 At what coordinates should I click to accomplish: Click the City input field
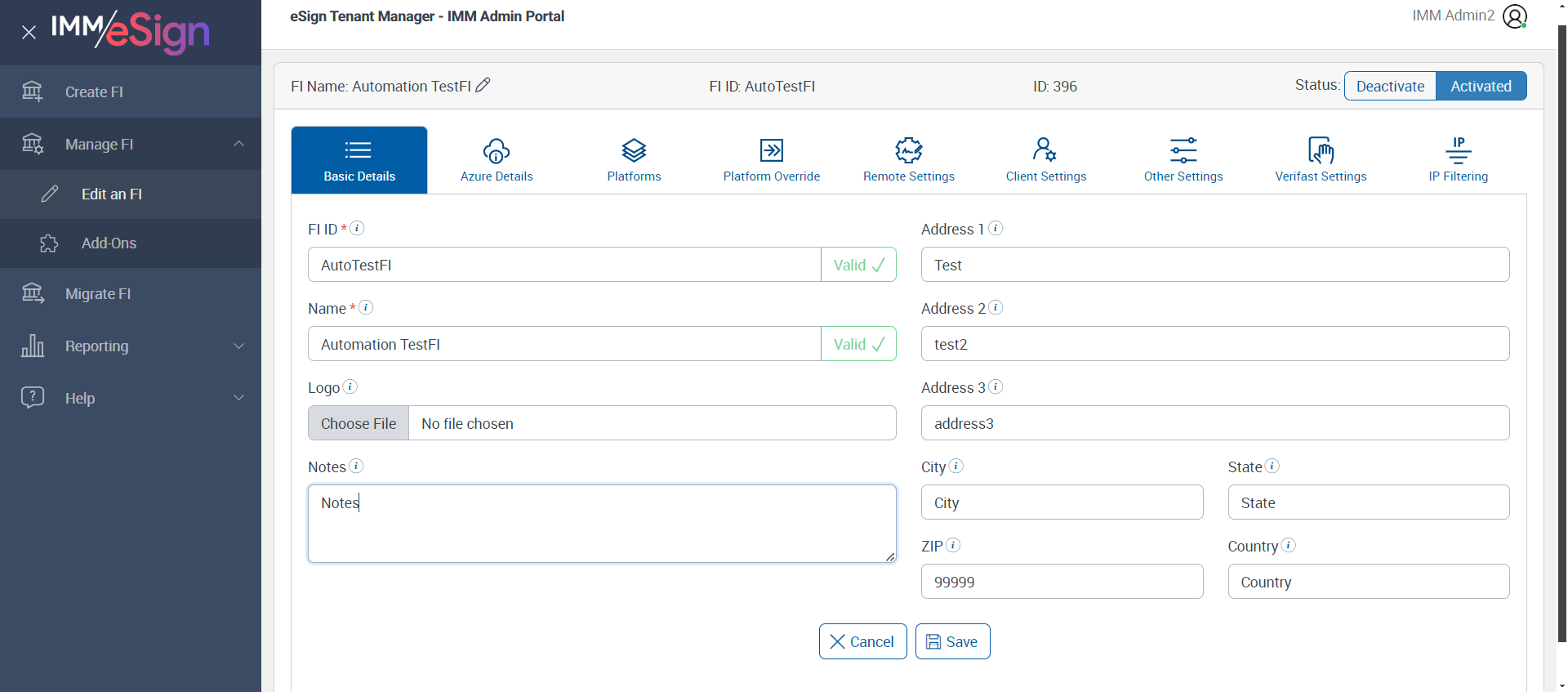[x=1062, y=502]
